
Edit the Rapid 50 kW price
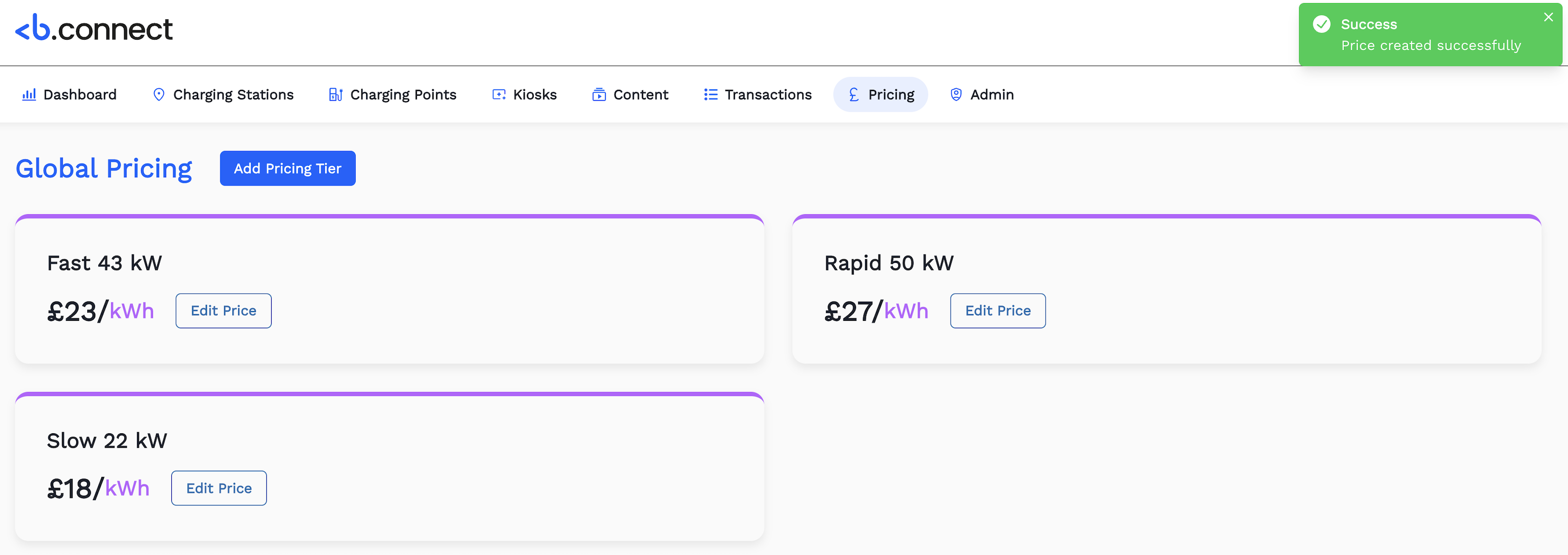click(x=997, y=311)
